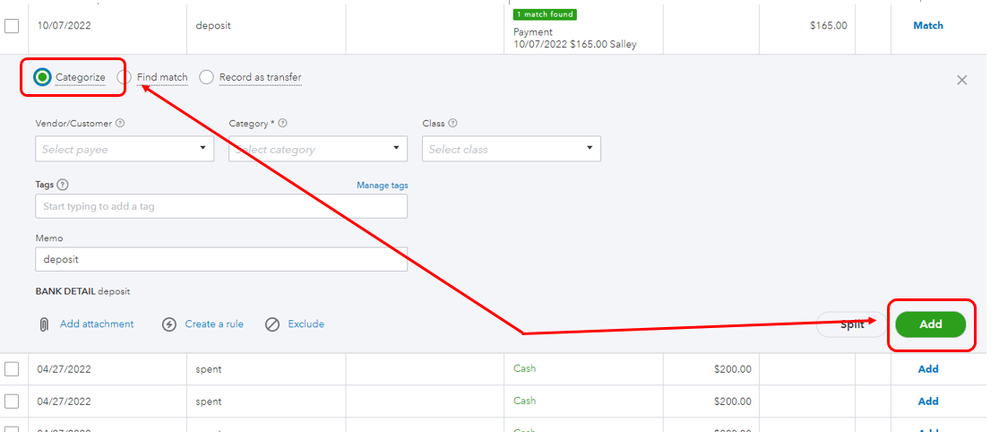Select the Categorize radio button
The width and height of the screenshot is (999, 432).
click(42, 77)
